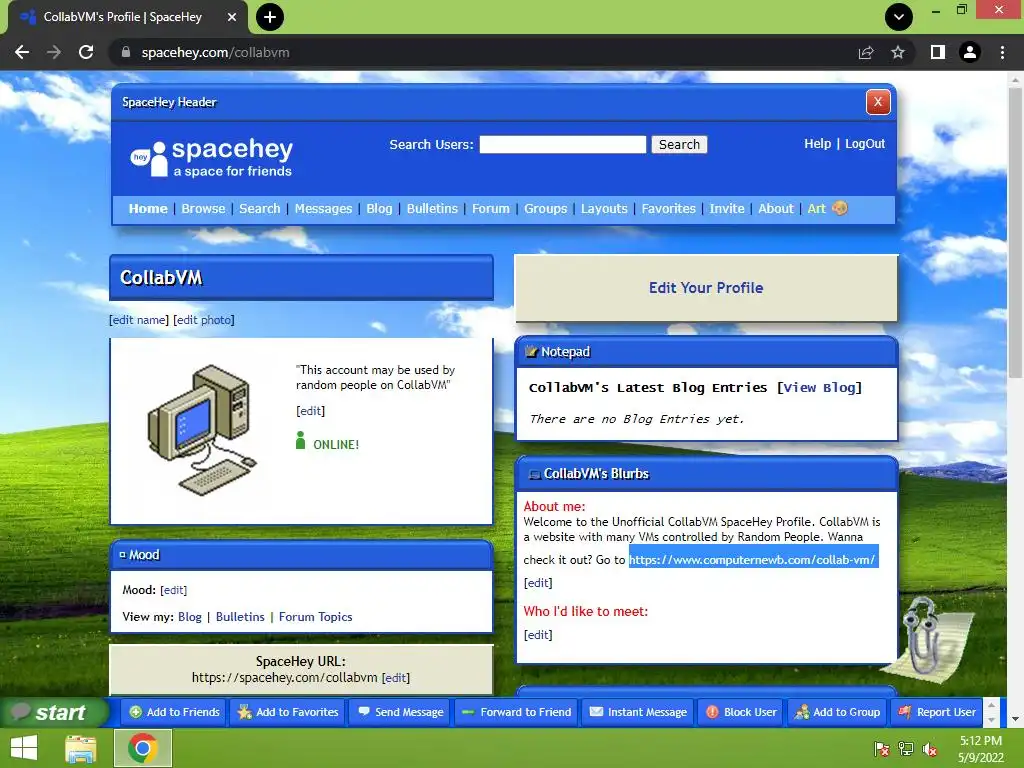Click the LogOut link
The width and height of the screenshot is (1024, 768).
865,144
